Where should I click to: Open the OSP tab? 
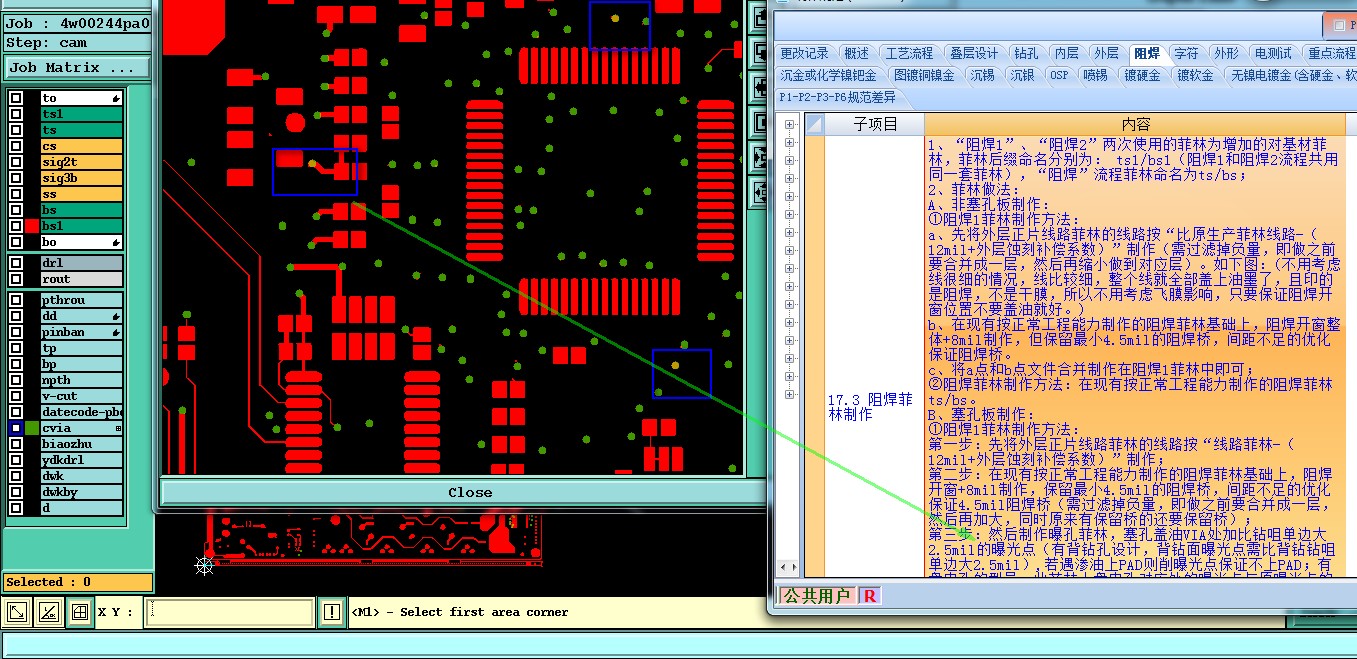[1059, 75]
